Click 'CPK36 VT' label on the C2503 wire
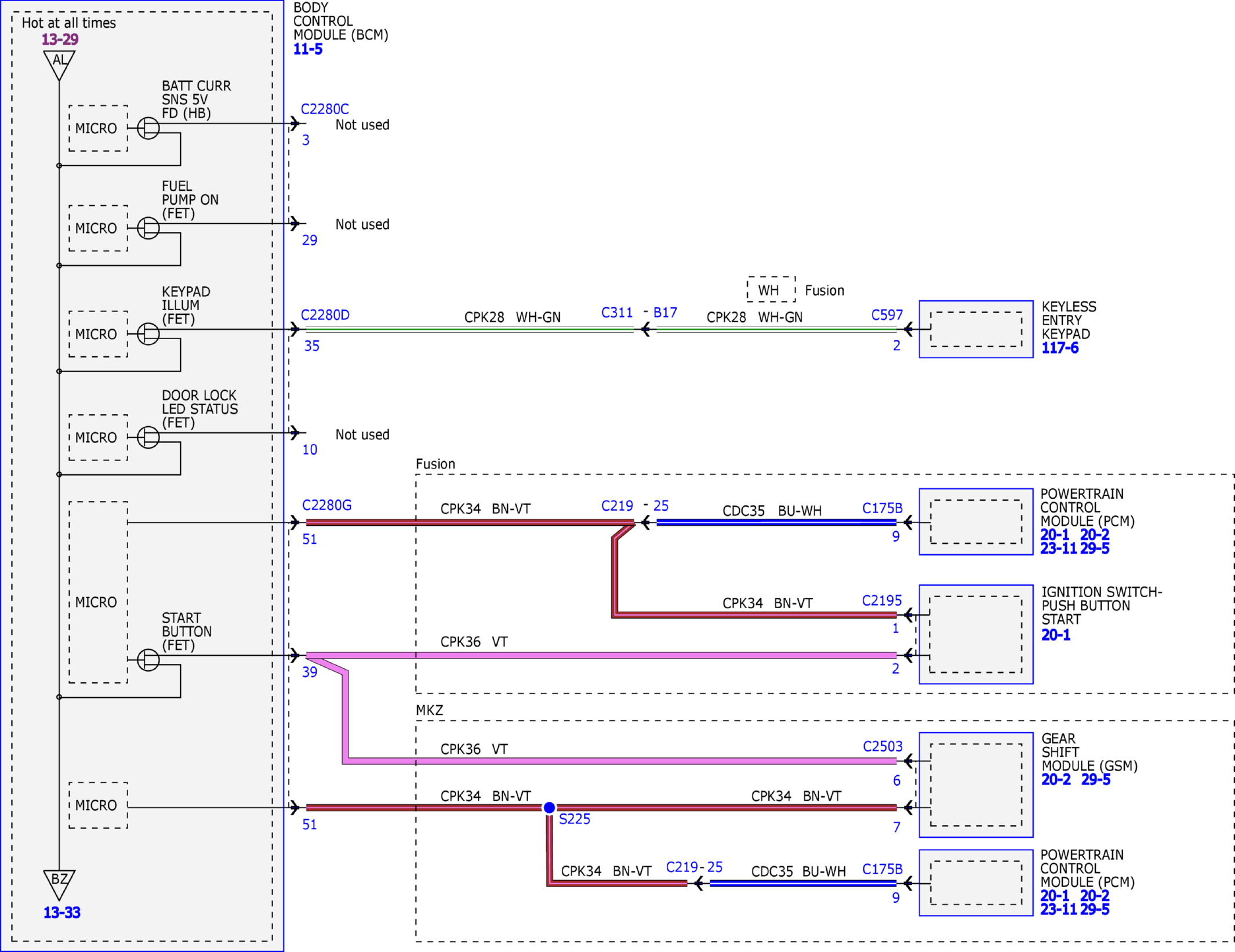The width and height of the screenshot is (1235, 952). [x=474, y=749]
